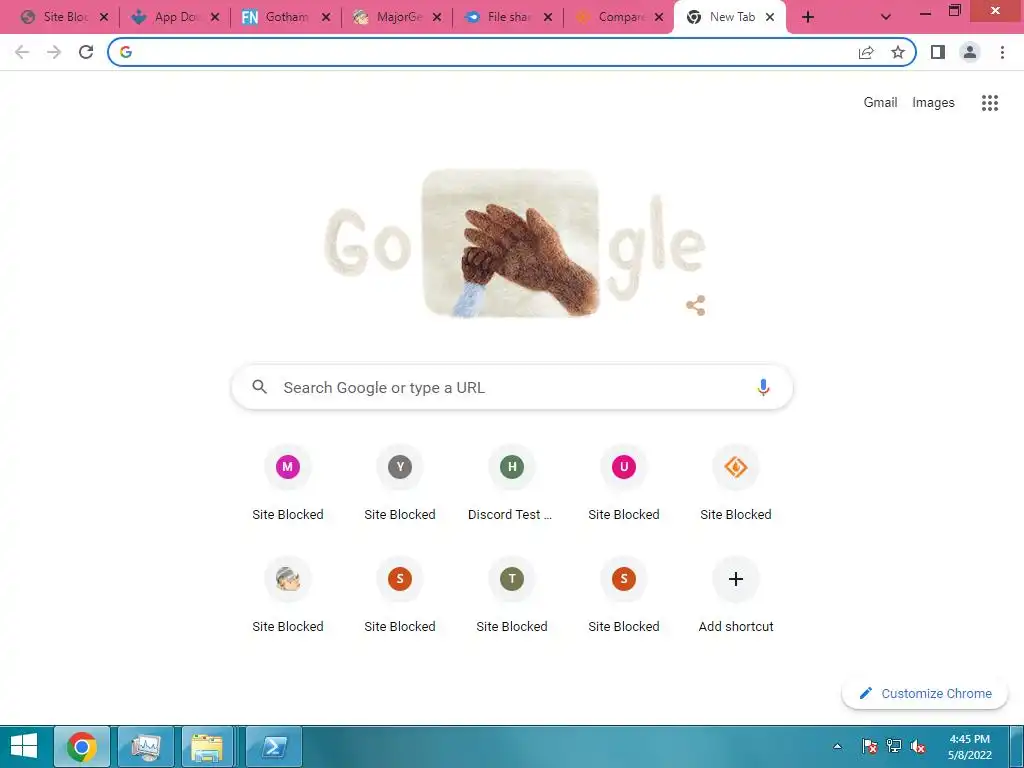
Task: Click the Search Google or type URL box
Action: click(x=512, y=387)
